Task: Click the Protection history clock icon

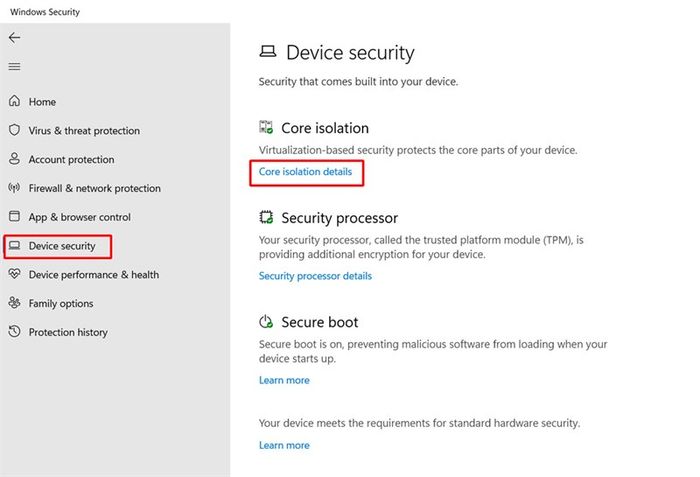Action: pos(14,331)
